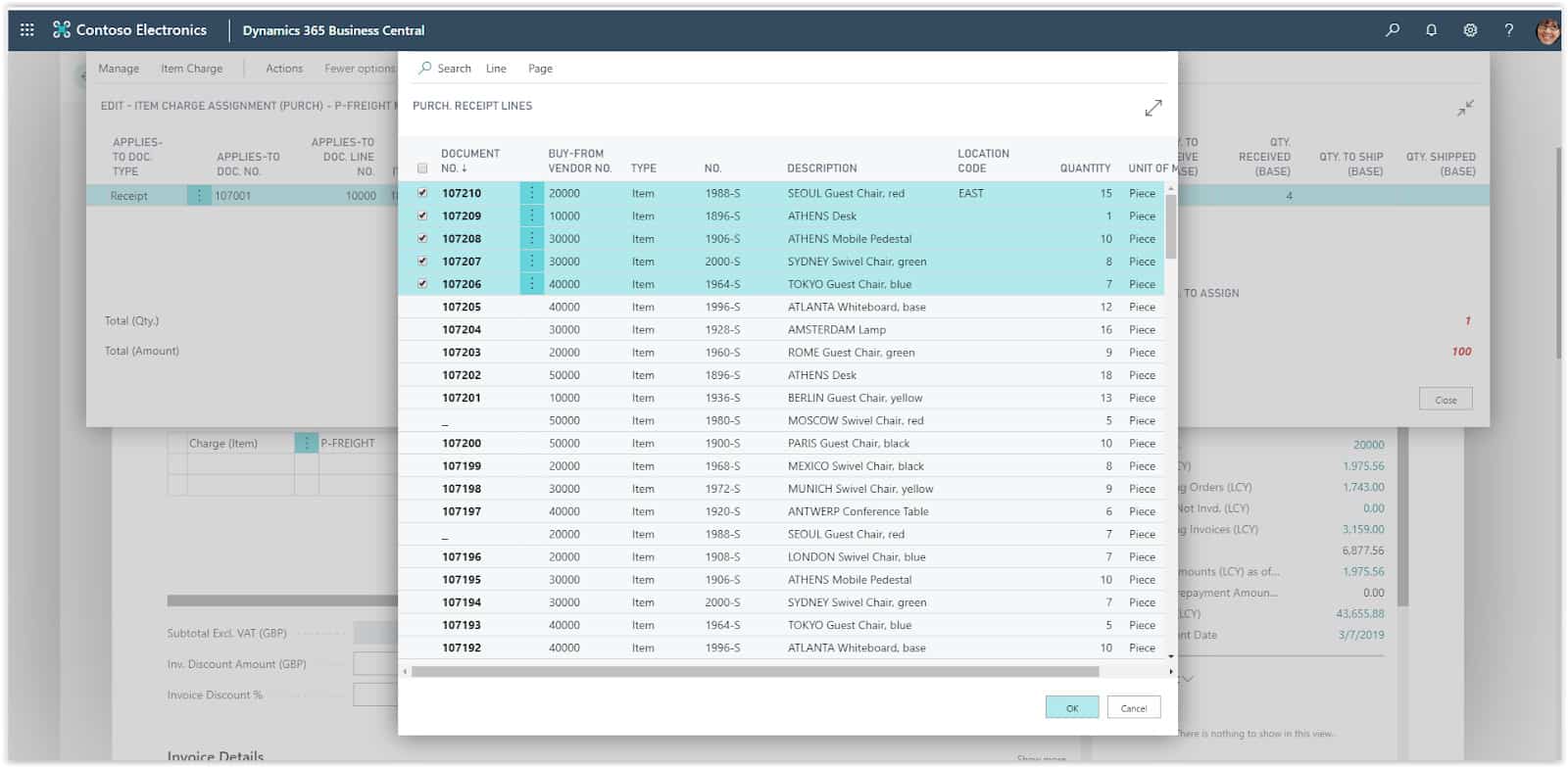
Task: Click Cancel in receipt lines dialog
Action: [1134, 707]
